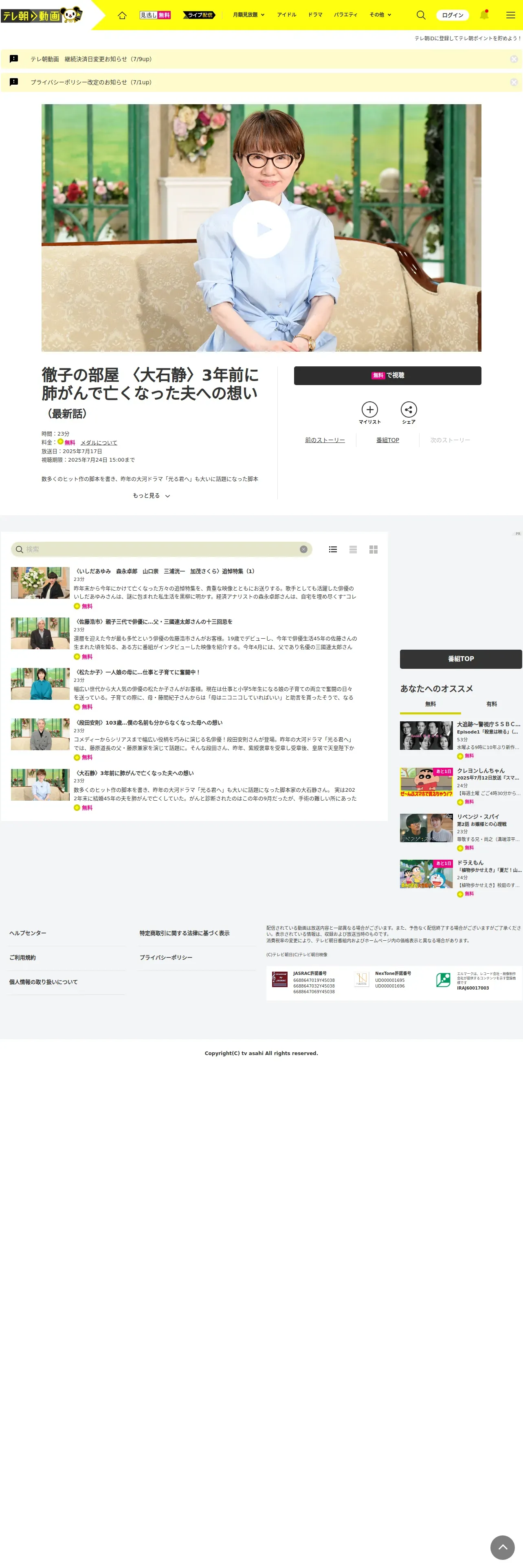Switch to detailed list view

pyautogui.click(x=333, y=549)
